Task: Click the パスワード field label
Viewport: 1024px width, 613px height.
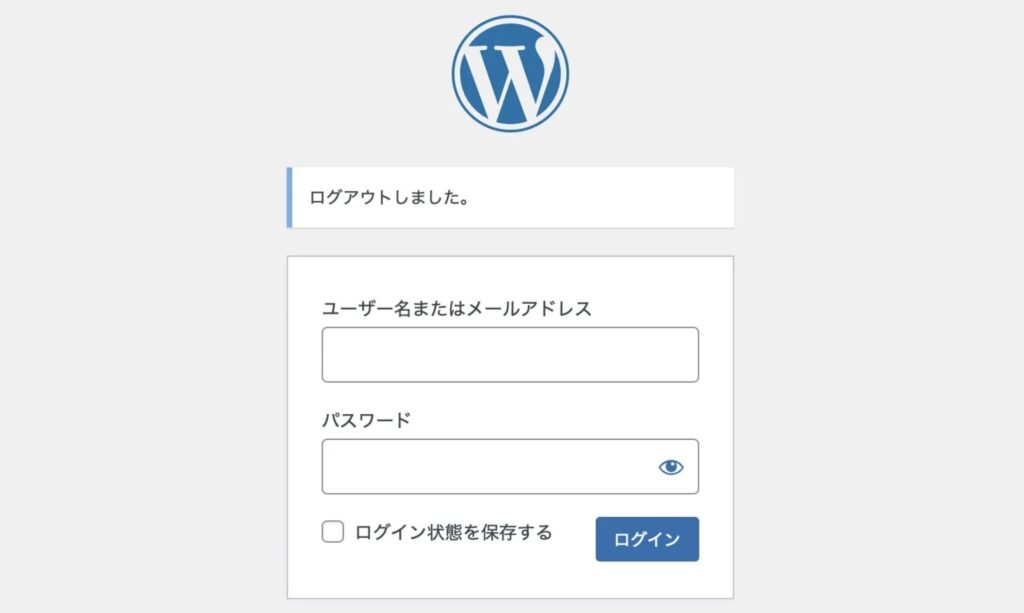Action: click(366, 421)
